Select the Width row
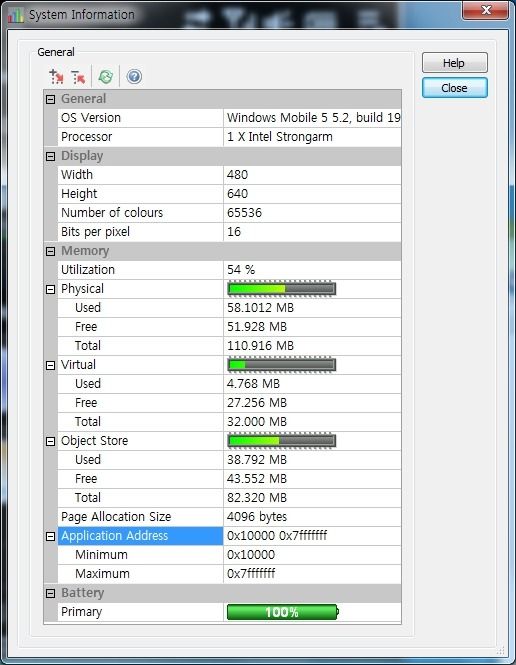Screen dimensions: 516x665 click(x=229, y=174)
